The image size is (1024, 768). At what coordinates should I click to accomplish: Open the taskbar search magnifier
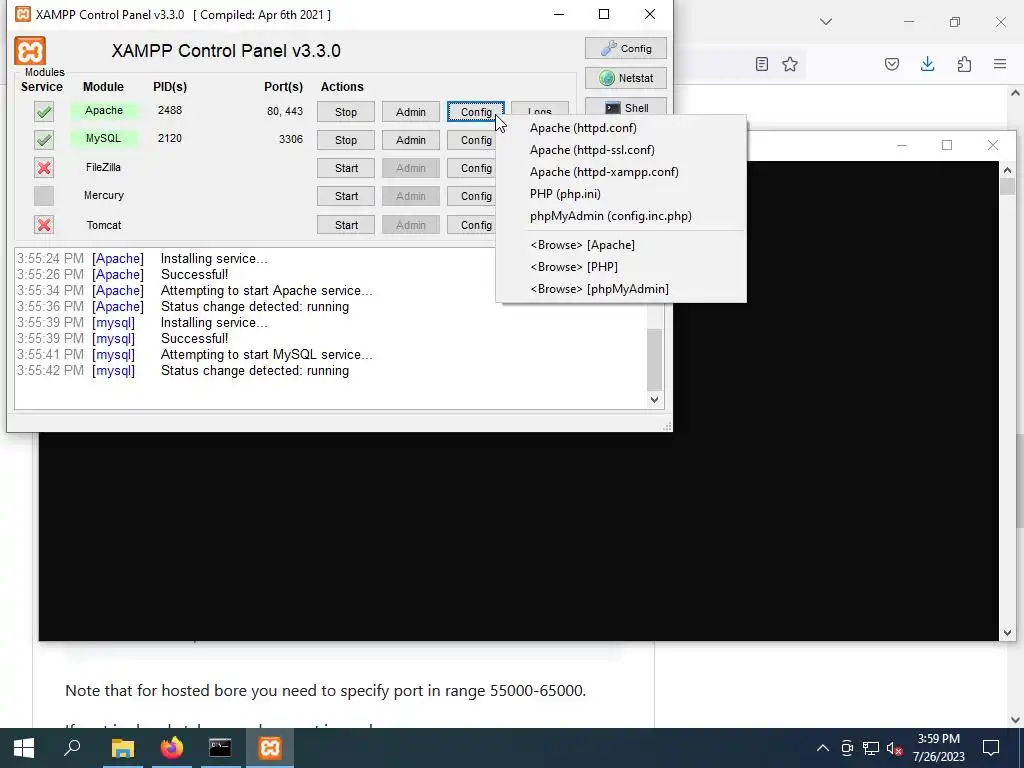tap(72, 748)
